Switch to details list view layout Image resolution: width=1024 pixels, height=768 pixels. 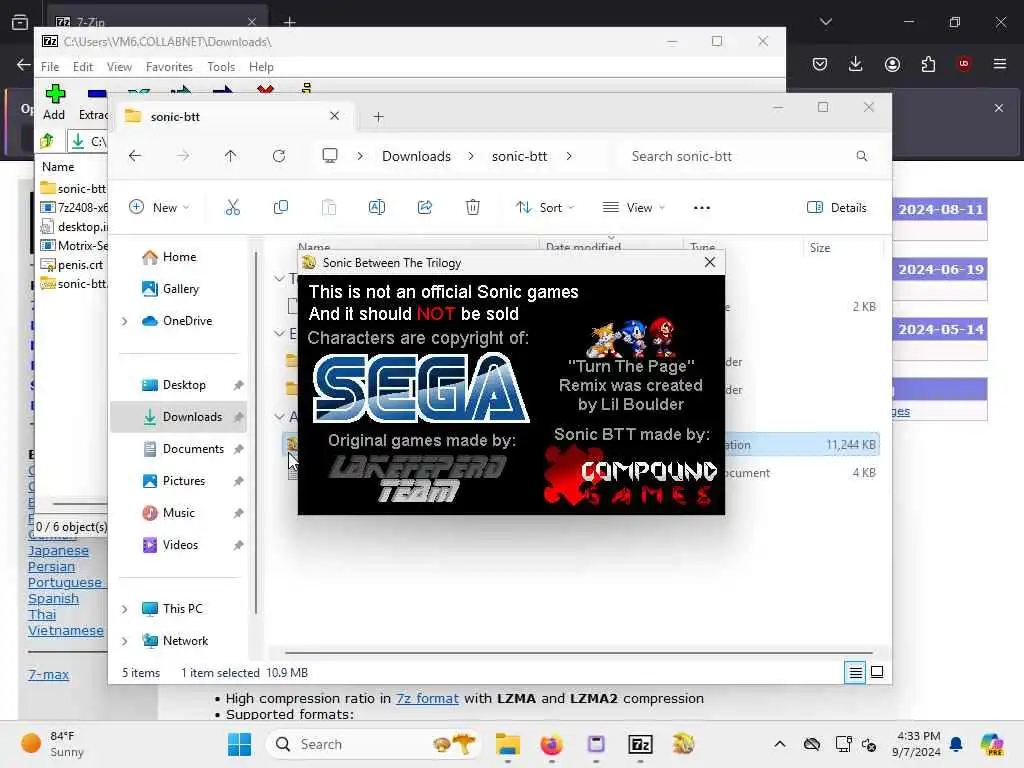[855, 672]
